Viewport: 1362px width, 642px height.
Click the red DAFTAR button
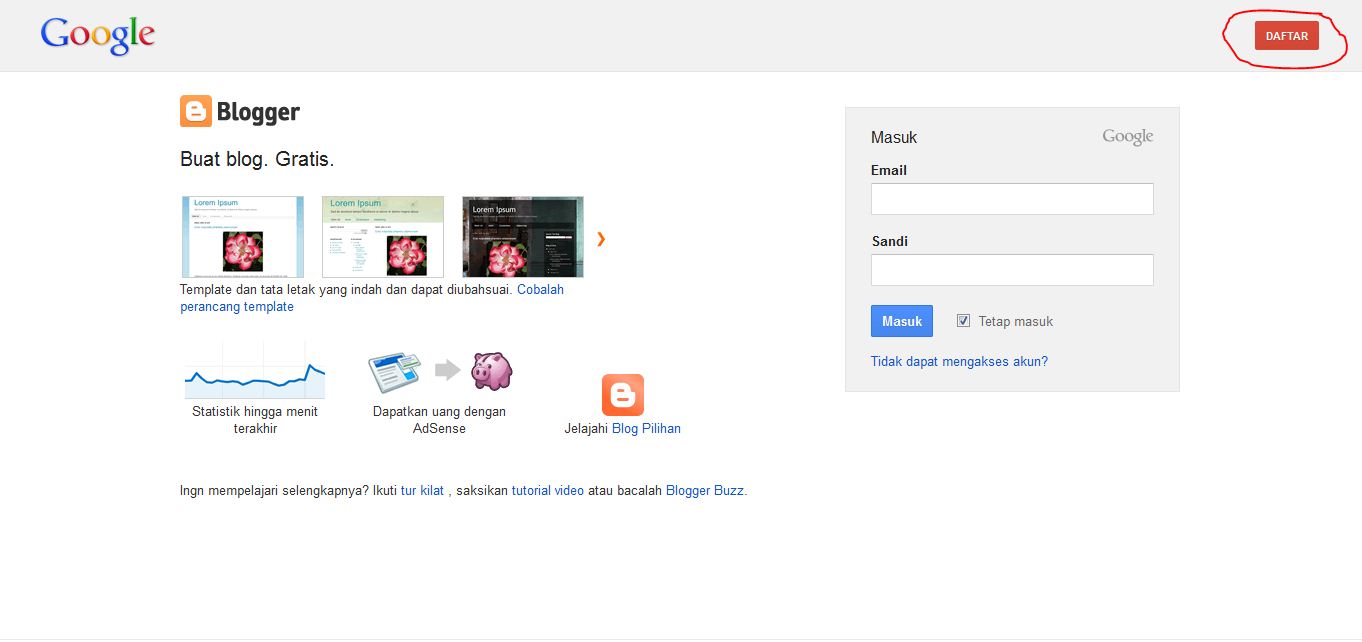[x=1287, y=36]
